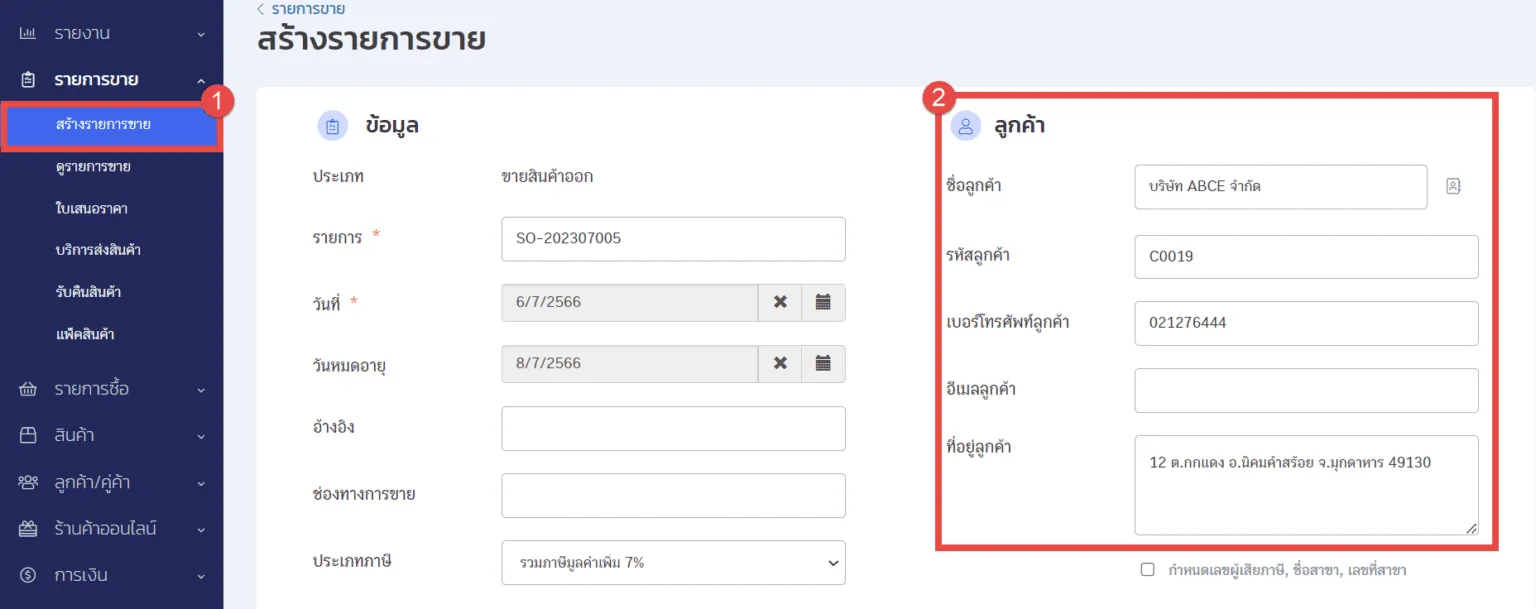The width and height of the screenshot is (1536, 609).
Task: Enable กำหนดเลขผู้เสียภาษี checkbox
Action: (x=1147, y=570)
